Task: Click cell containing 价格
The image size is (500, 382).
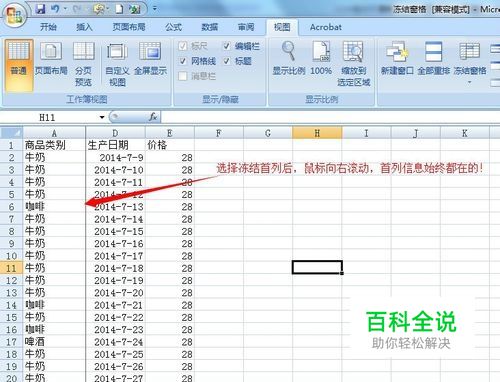Action: pyautogui.click(x=170, y=145)
